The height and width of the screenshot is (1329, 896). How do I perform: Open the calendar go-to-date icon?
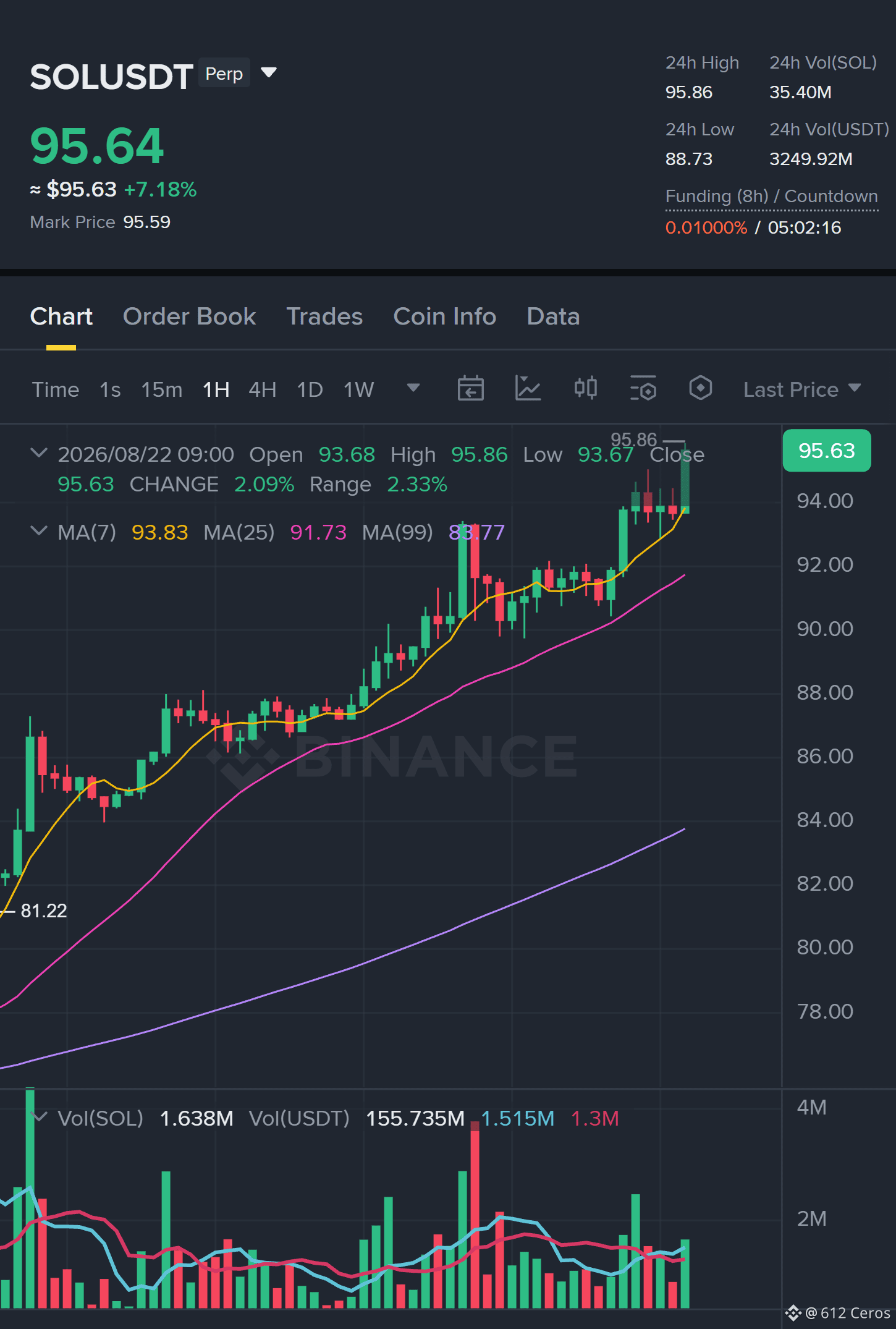(x=470, y=388)
